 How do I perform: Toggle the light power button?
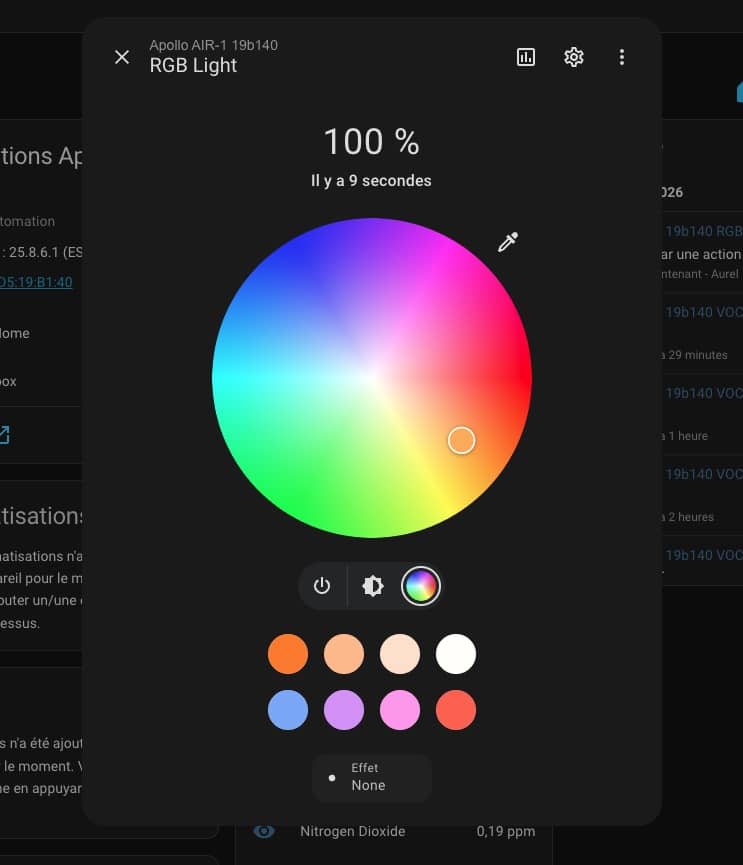(322, 586)
